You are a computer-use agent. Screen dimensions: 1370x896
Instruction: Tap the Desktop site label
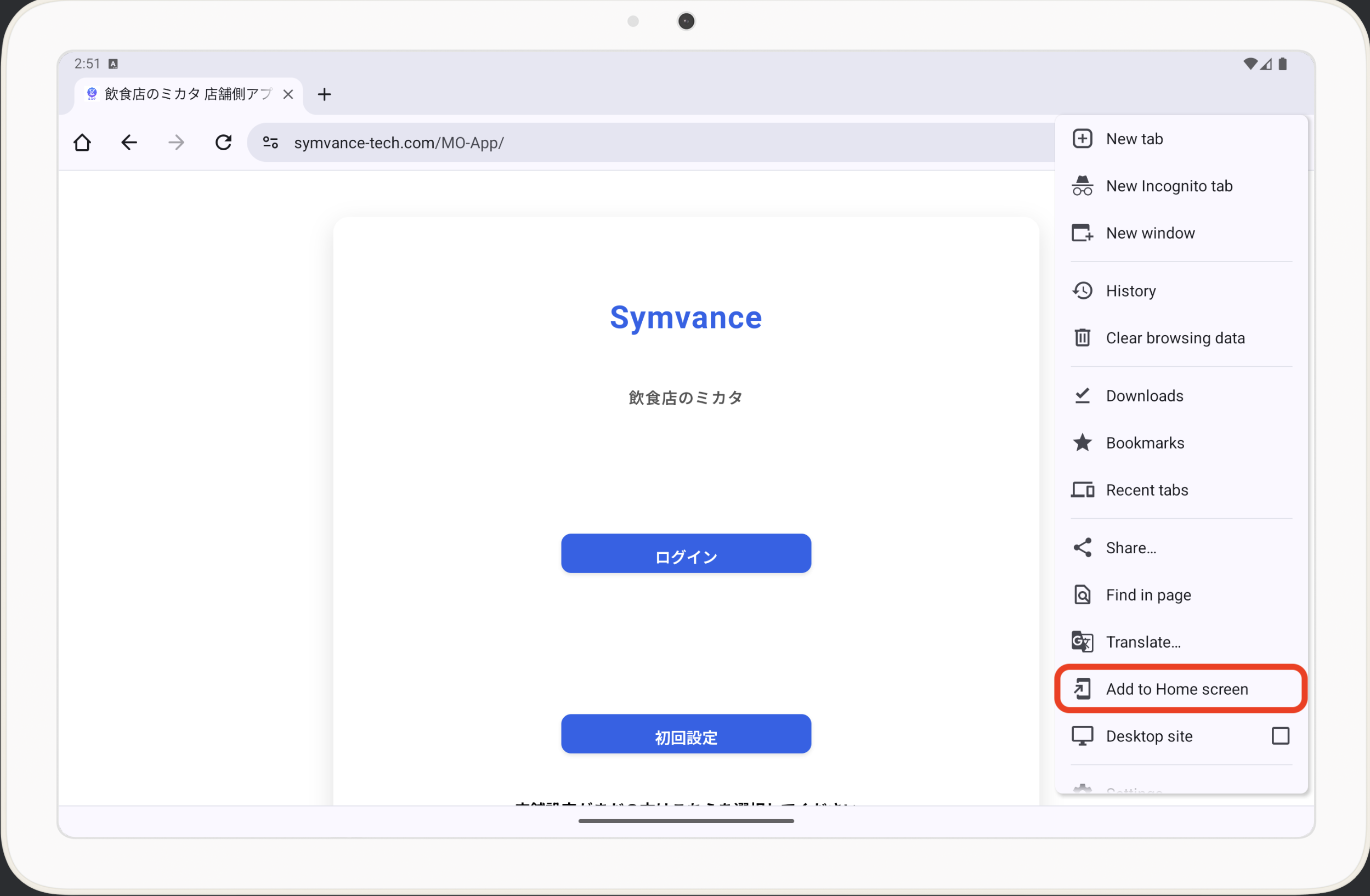tap(1149, 736)
